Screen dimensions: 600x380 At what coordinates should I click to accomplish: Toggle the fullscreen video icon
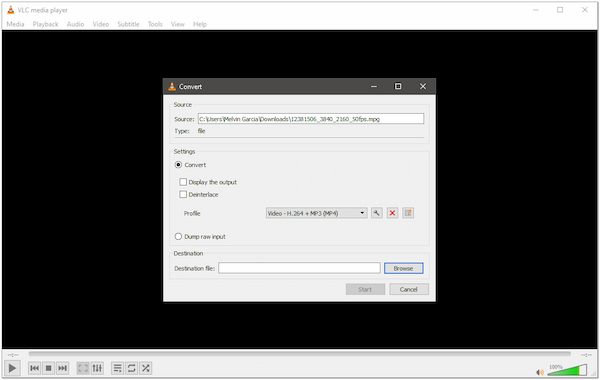[x=83, y=368]
